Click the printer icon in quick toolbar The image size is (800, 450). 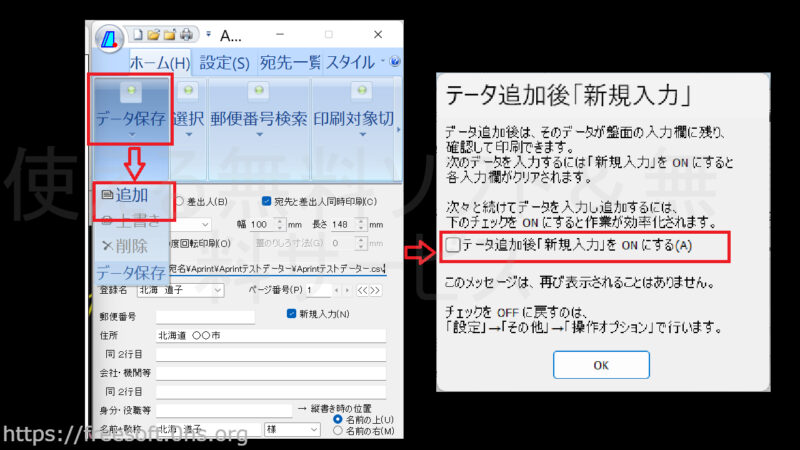[185, 35]
